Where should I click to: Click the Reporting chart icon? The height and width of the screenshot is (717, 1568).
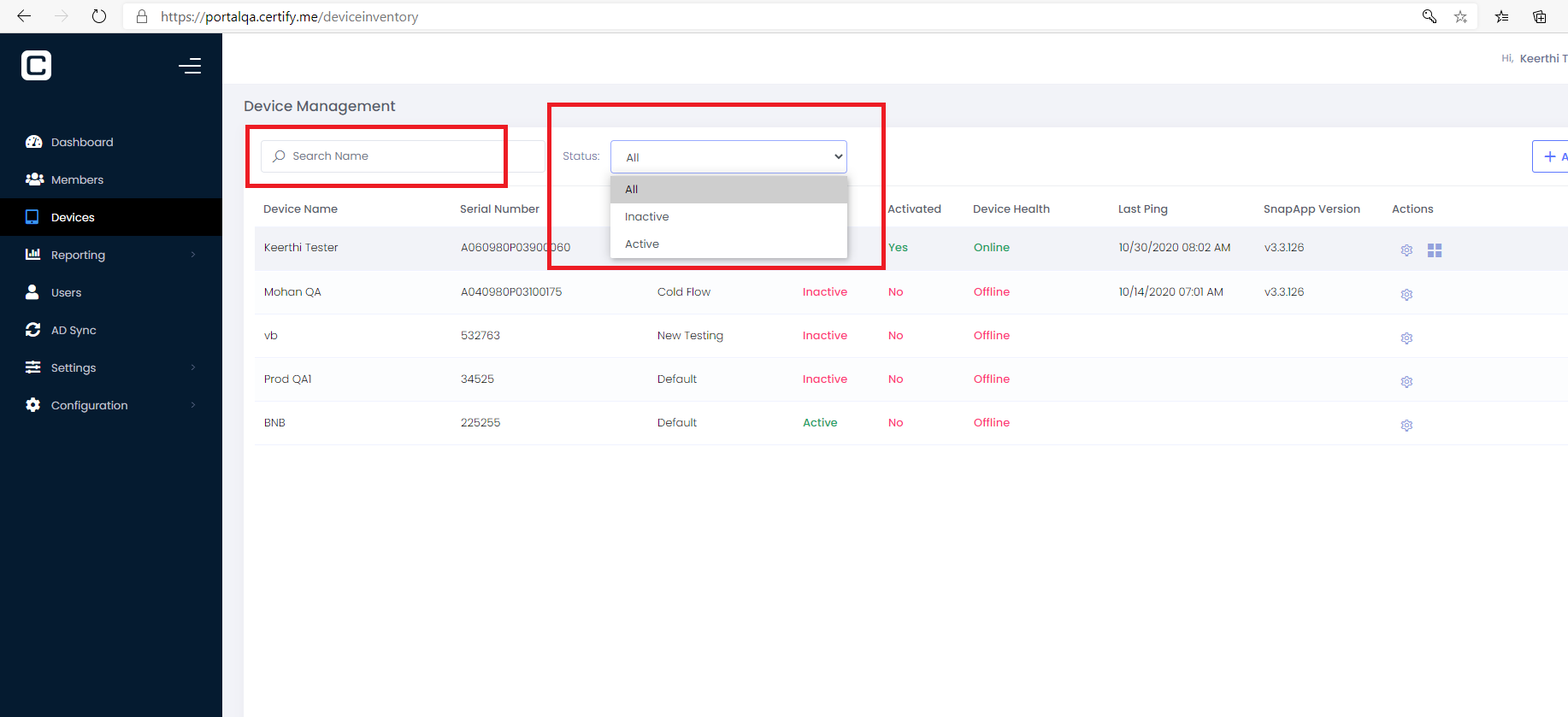coord(33,254)
